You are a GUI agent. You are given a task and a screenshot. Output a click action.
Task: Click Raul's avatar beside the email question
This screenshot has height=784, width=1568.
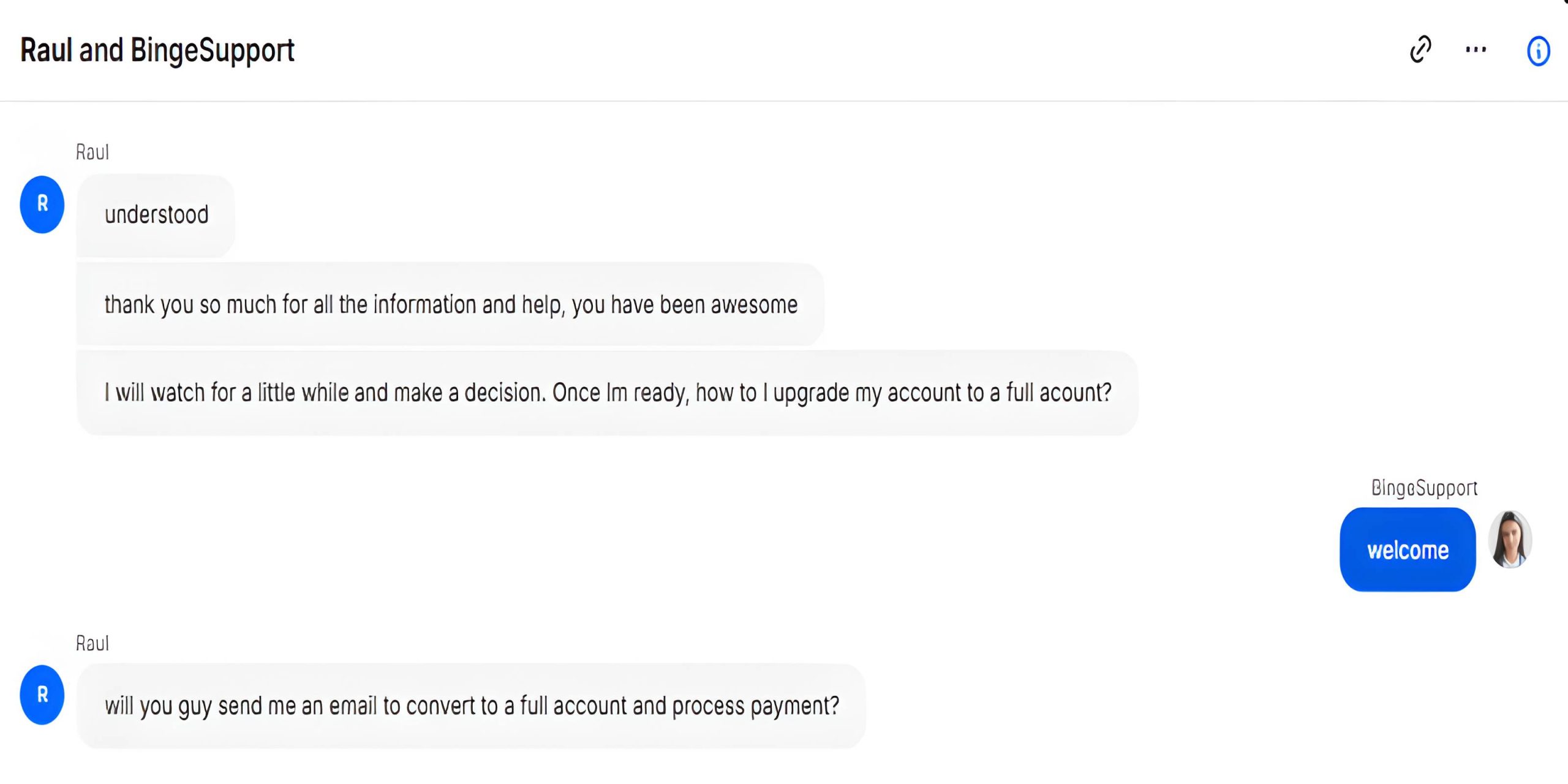(x=42, y=695)
